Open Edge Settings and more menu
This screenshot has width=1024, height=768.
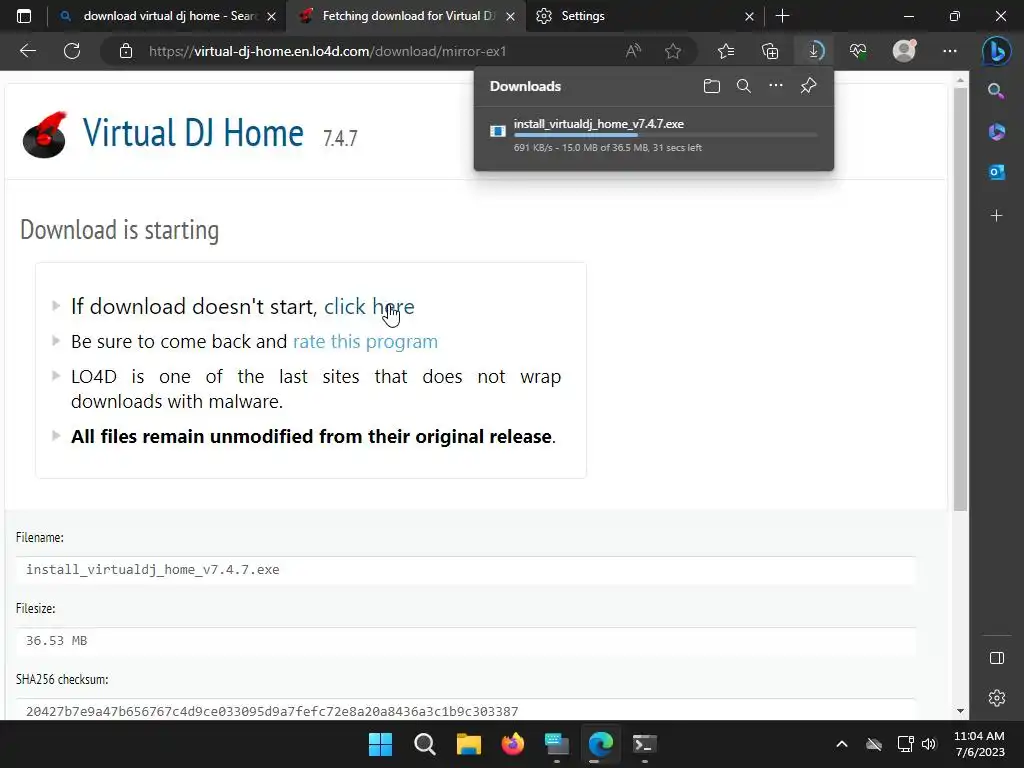[950, 51]
